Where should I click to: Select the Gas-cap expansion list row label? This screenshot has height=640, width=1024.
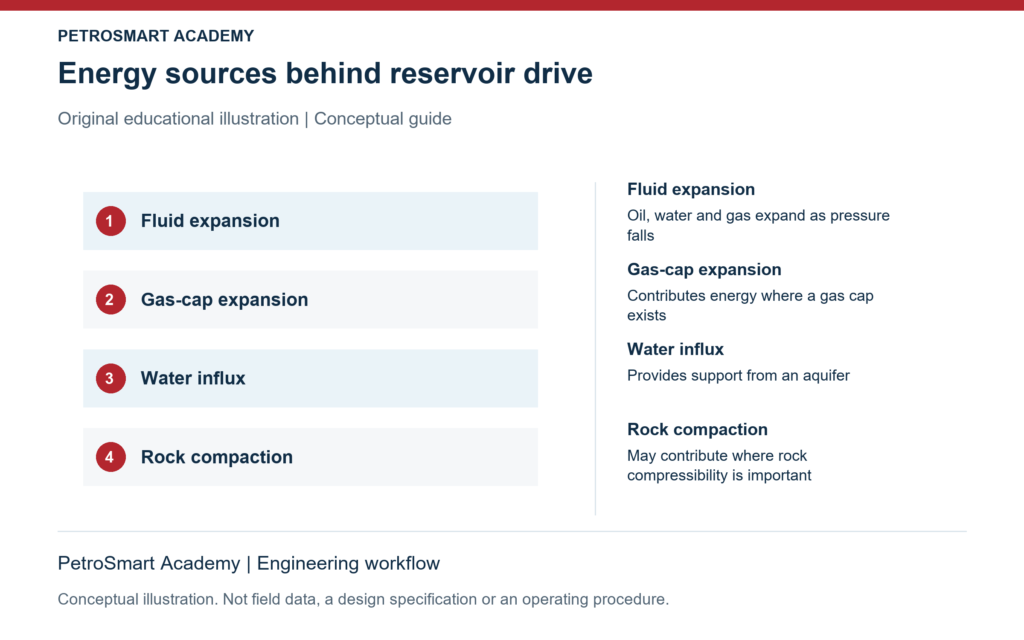coord(225,300)
